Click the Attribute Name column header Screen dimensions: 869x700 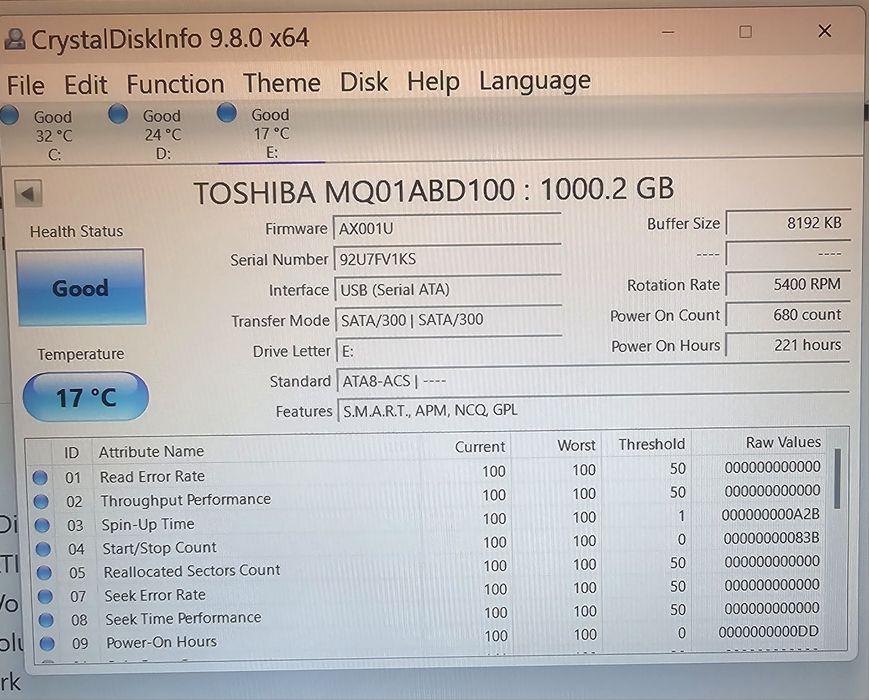click(x=151, y=452)
